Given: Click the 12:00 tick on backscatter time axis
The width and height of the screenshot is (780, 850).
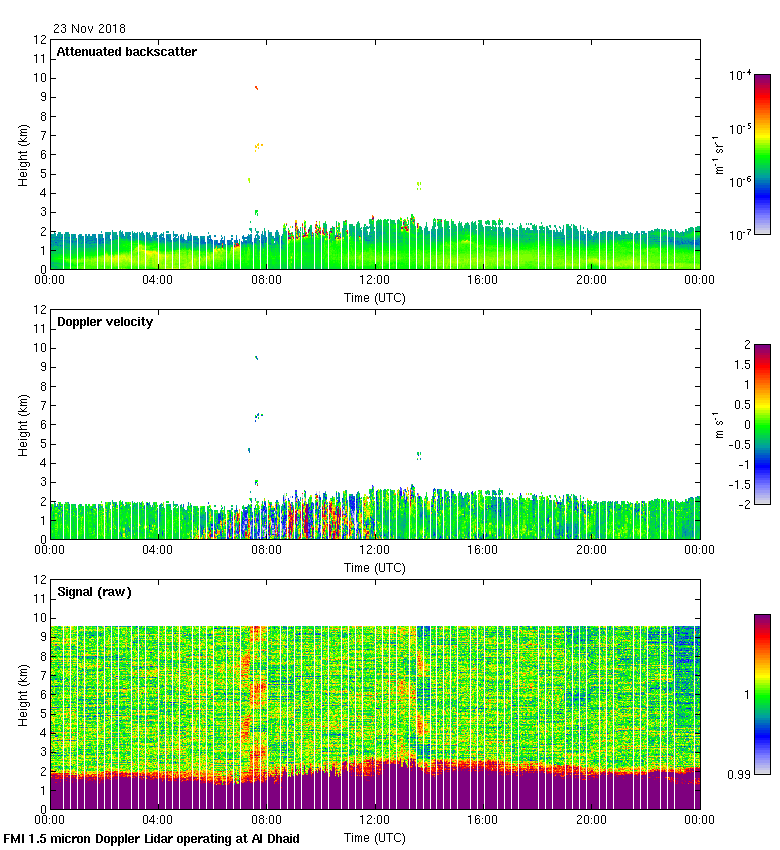Looking at the screenshot, I should pos(375,280).
